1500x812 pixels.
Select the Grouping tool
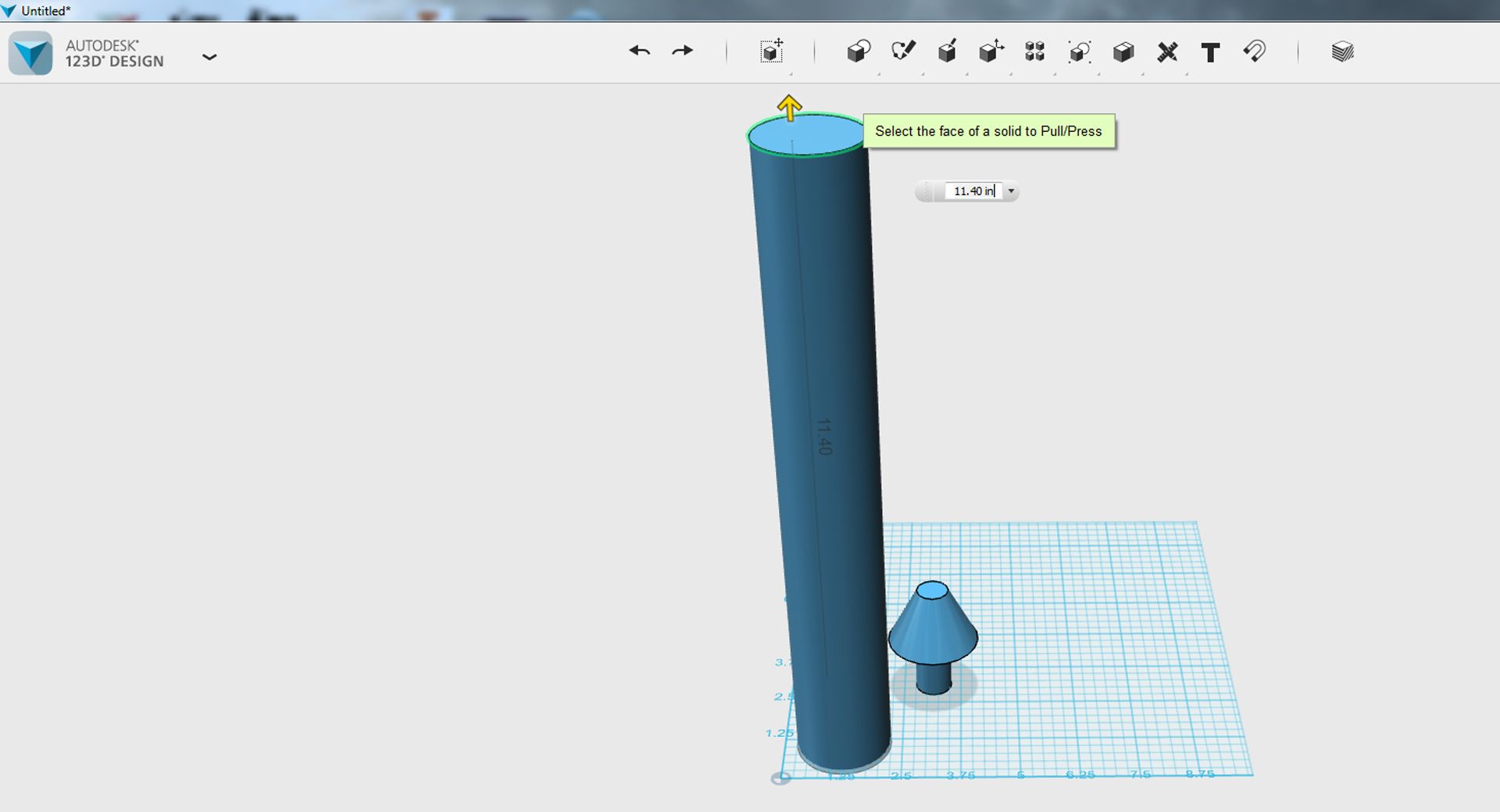1079,52
